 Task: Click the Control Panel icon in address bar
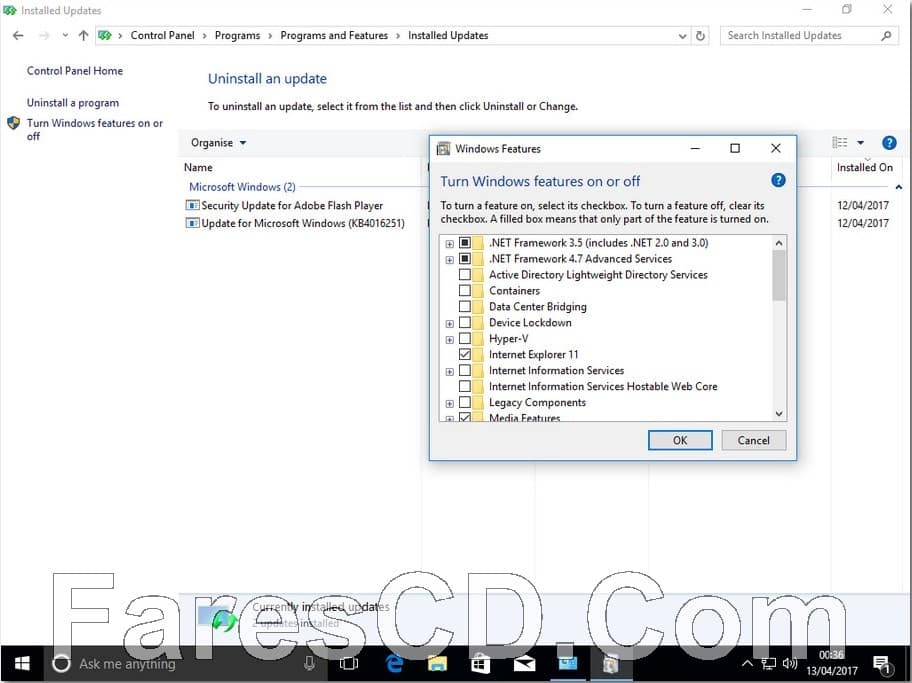[105, 35]
